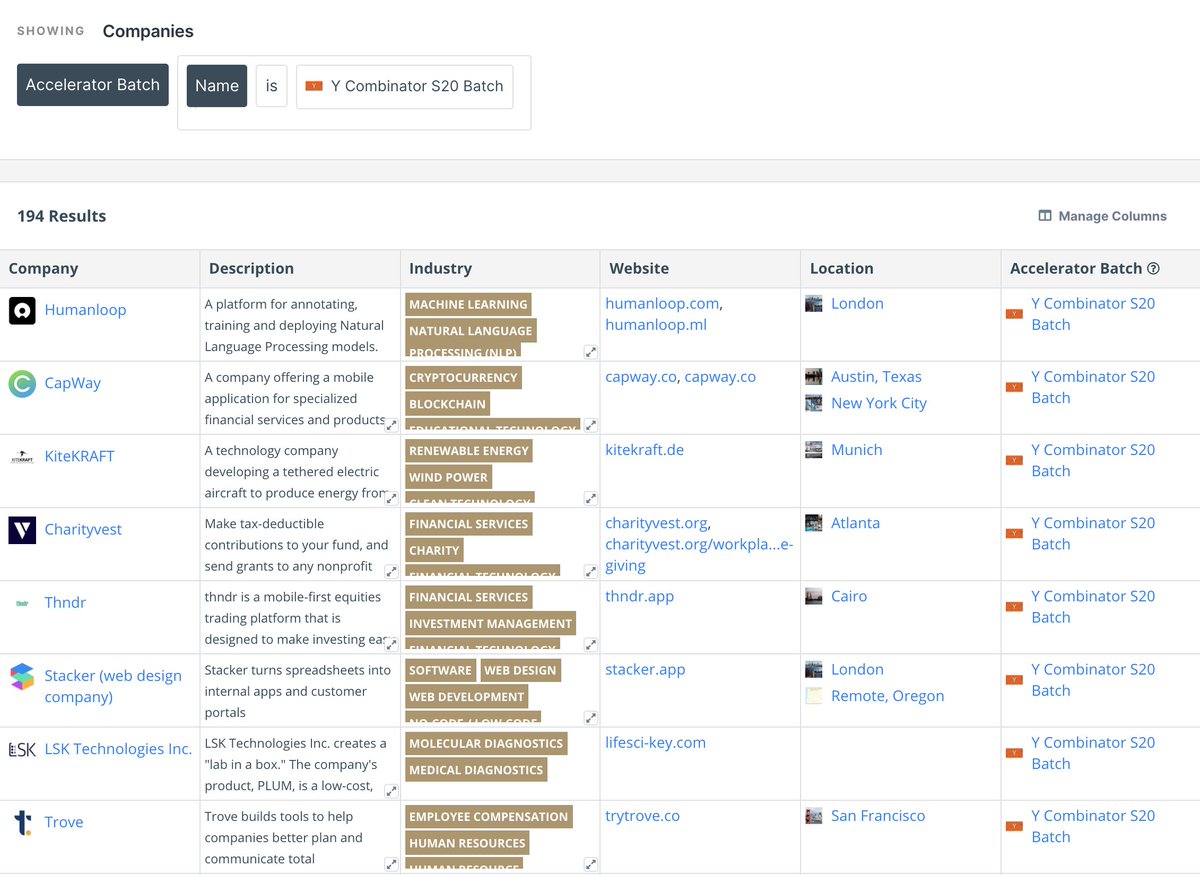Screen dimensions: 1200x875
Task: Click the Thndr logo icon
Action: (22, 603)
